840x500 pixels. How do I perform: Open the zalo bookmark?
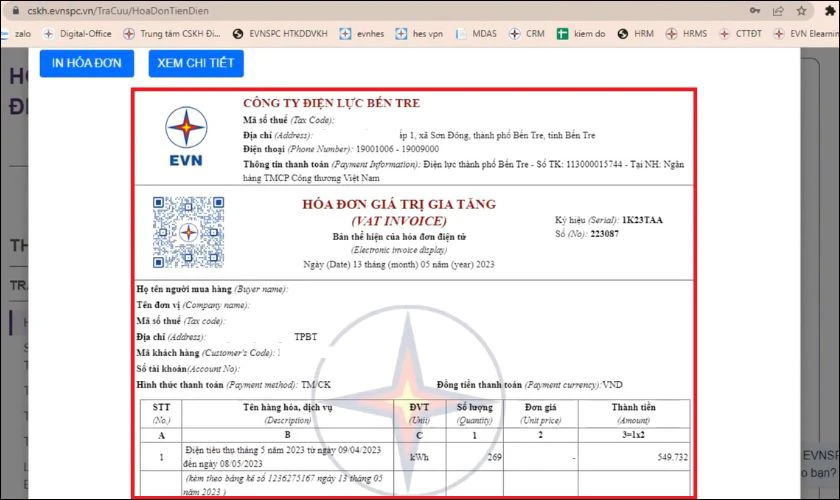(16, 34)
